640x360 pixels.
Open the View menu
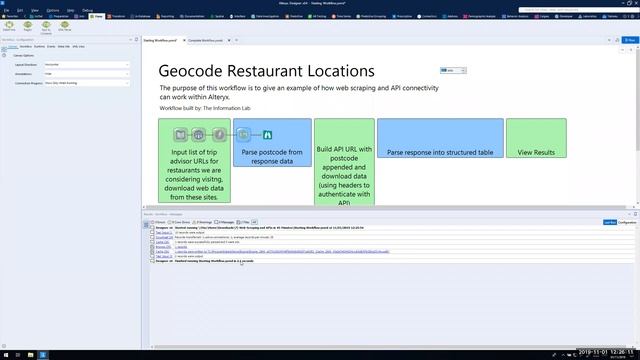click(35, 10)
